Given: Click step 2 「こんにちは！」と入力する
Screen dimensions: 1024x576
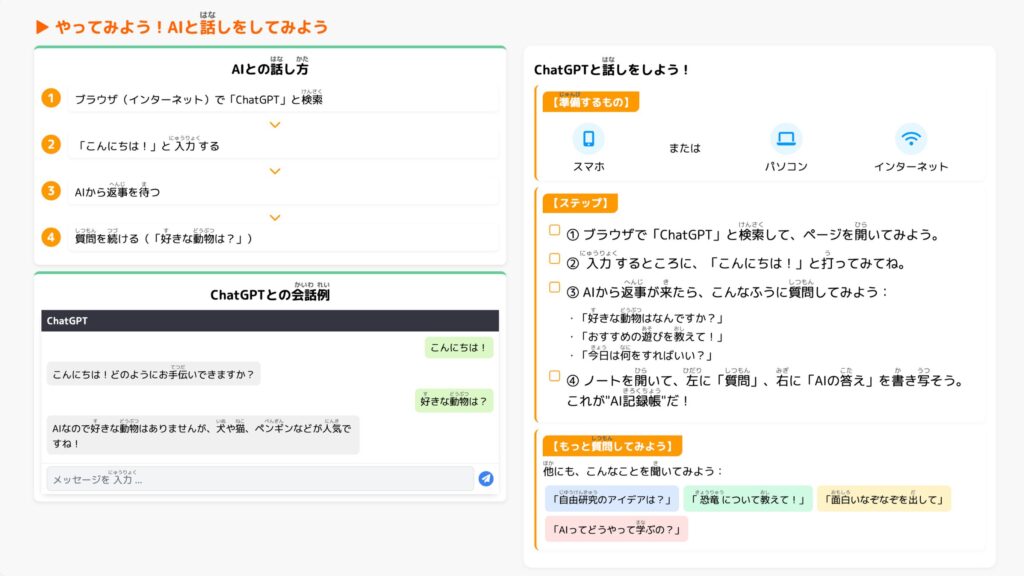Looking at the screenshot, I should point(283,146).
